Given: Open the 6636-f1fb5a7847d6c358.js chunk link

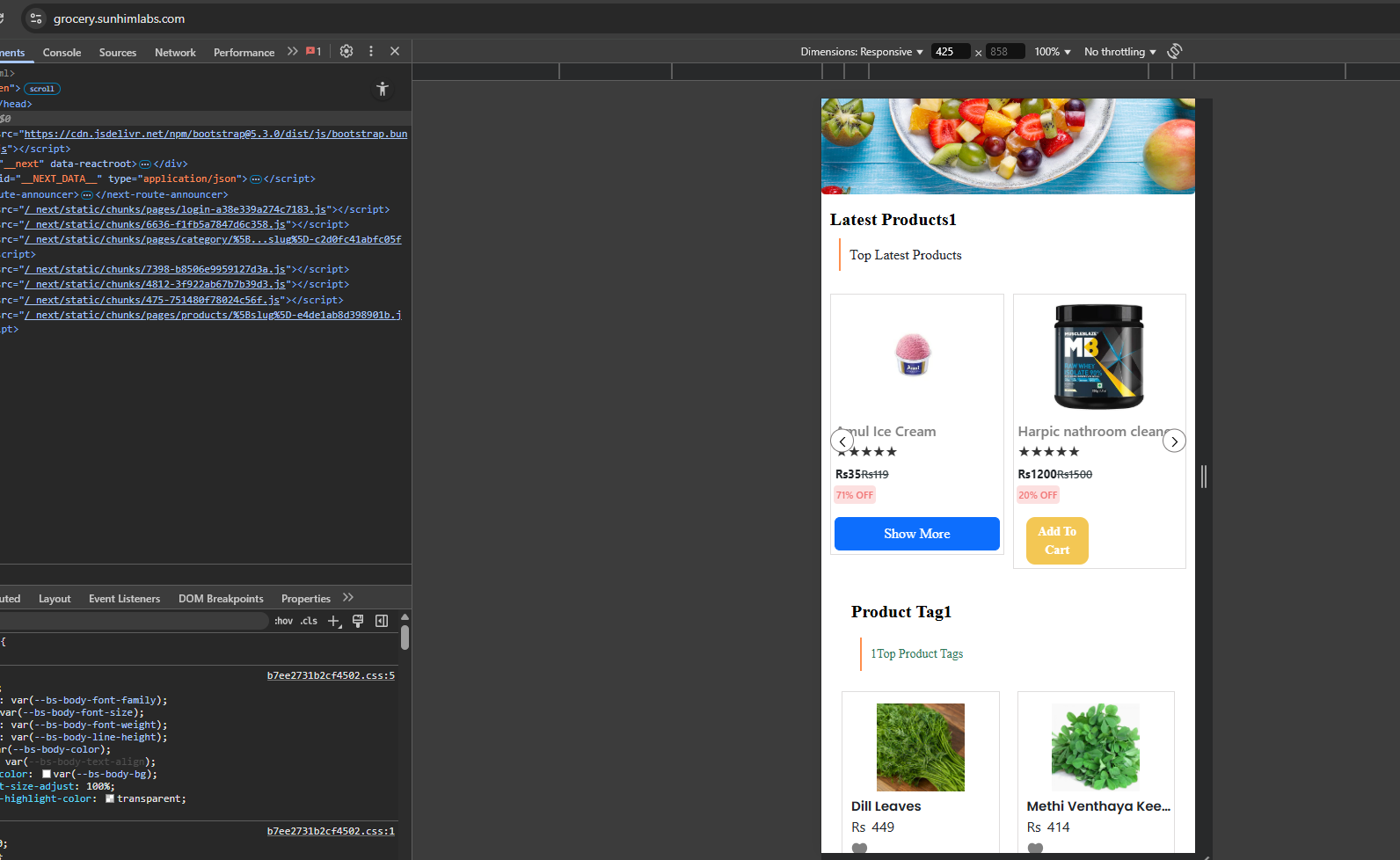Looking at the screenshot, I should coord(155,224).
